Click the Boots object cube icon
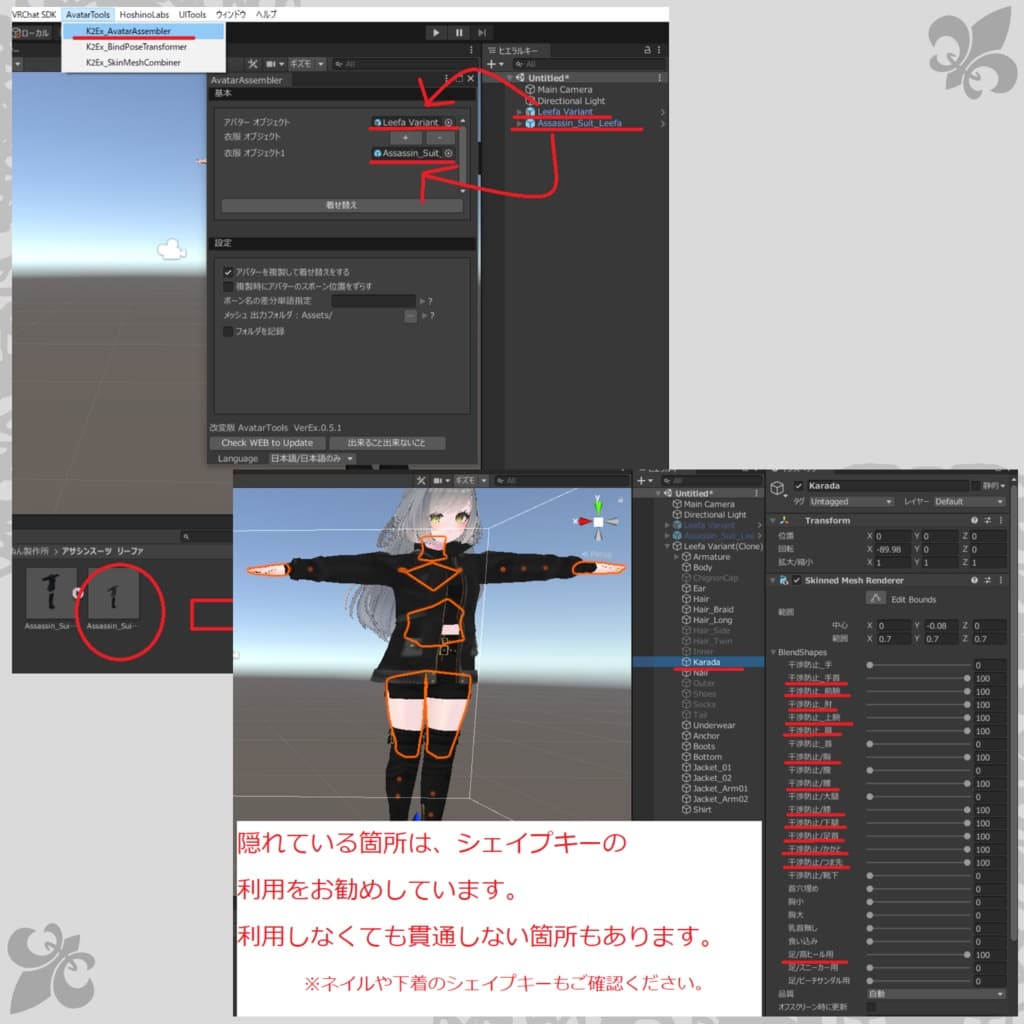Image resolution: width=1024 pixels, height=1024 pixels. [x=686, y=746]
